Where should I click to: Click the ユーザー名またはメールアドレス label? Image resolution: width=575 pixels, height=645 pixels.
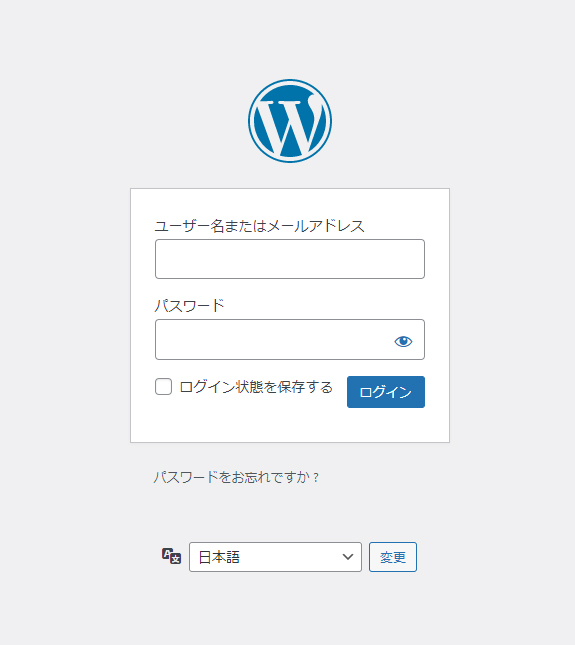click(260, 226)
